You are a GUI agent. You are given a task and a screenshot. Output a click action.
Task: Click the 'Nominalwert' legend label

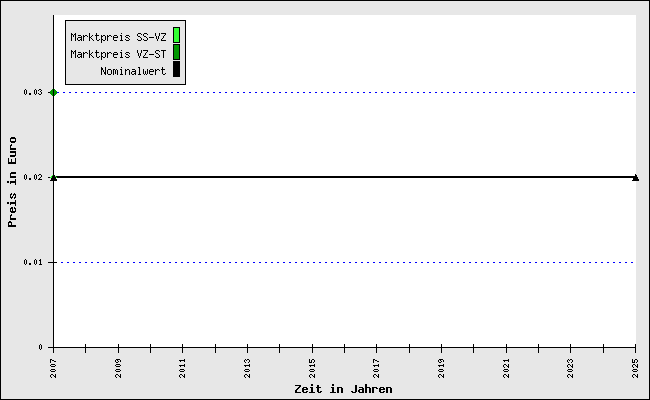[x=133, y=71]
